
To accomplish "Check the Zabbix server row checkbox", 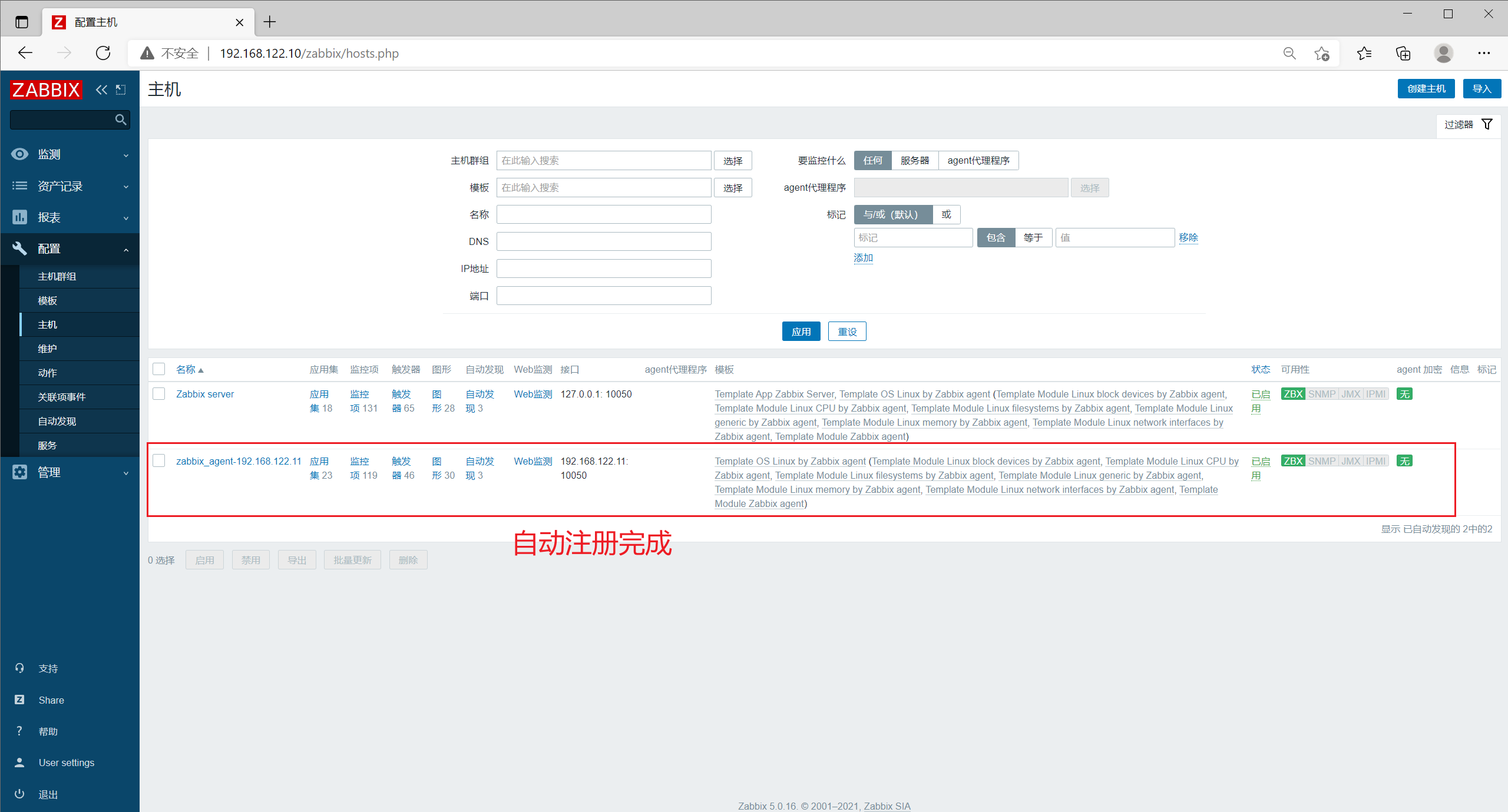I will click(159, 394).
